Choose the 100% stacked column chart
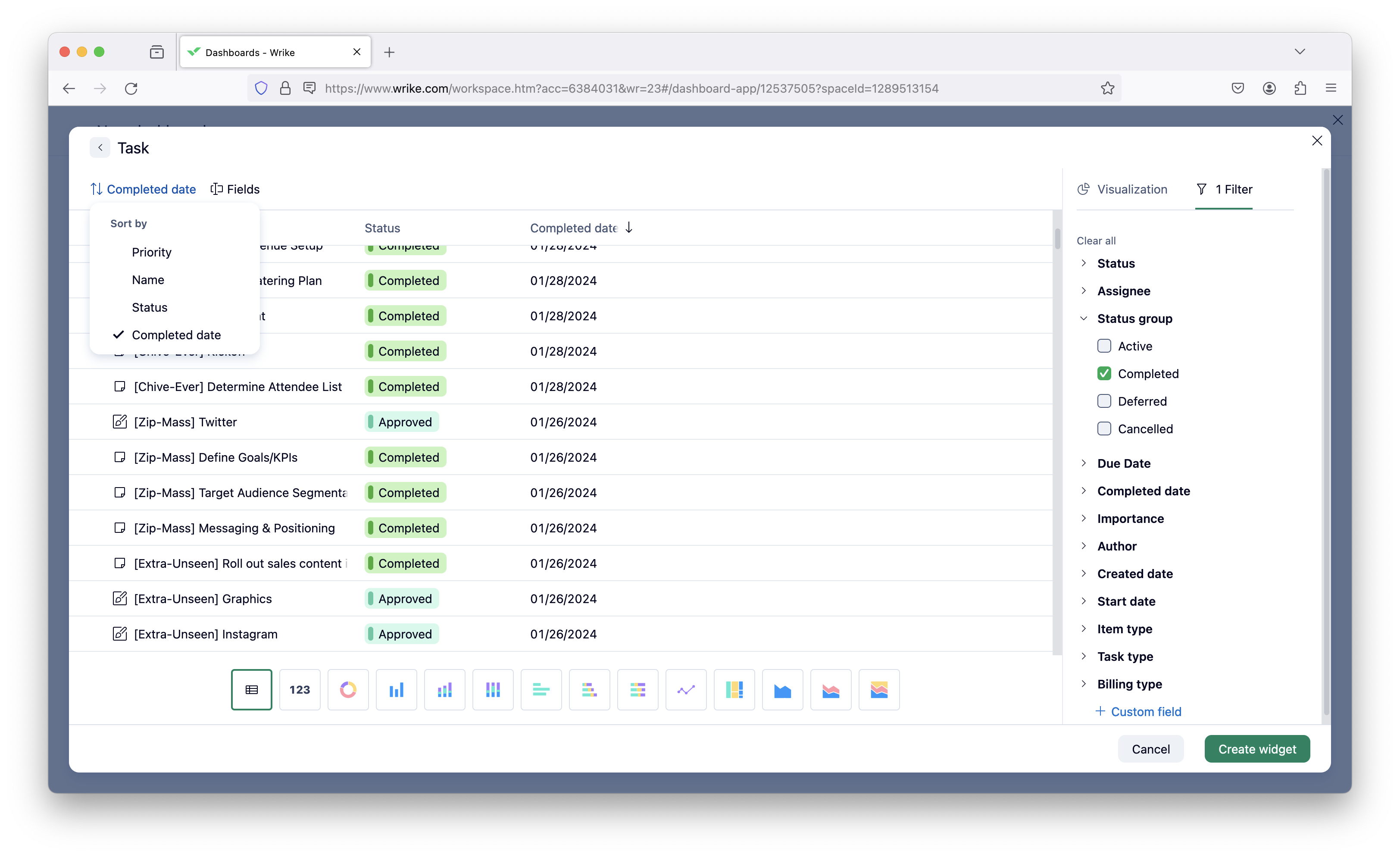Screen dimensions: 1400x857 [x=493, y=689]
